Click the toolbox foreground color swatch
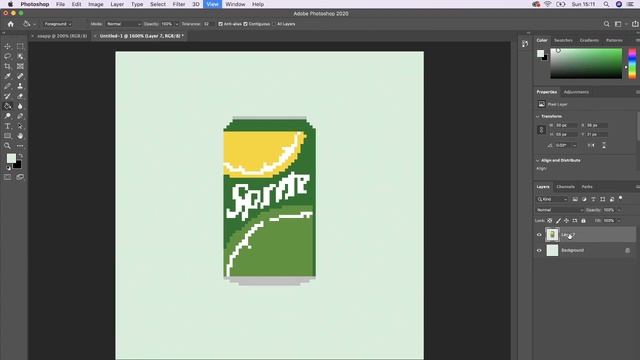640x360 pixels. 11,158
